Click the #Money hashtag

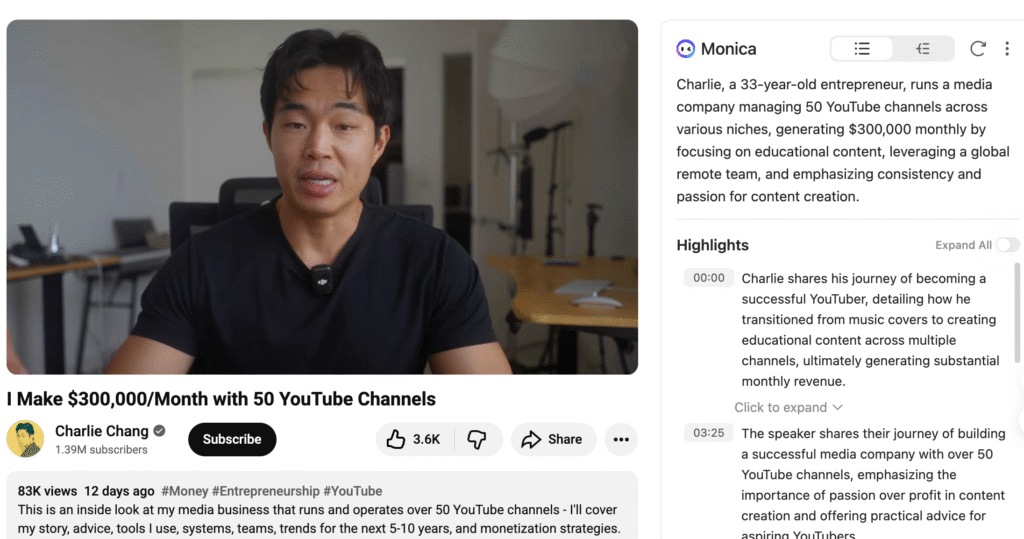pyautogui.click(x=183, y=491)
